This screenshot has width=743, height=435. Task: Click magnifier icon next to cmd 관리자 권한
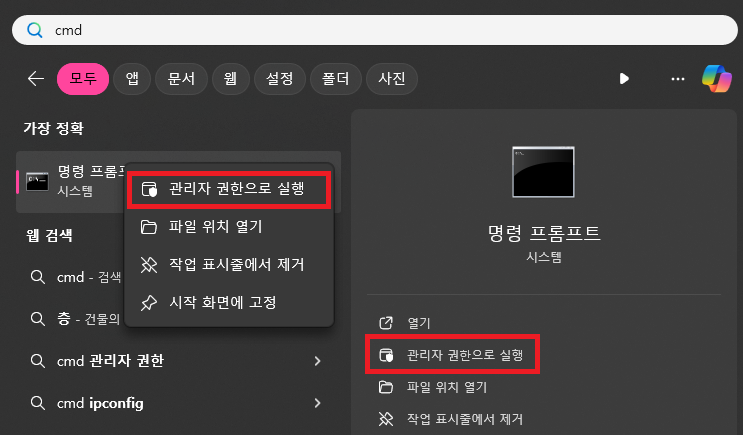point(37,361)
